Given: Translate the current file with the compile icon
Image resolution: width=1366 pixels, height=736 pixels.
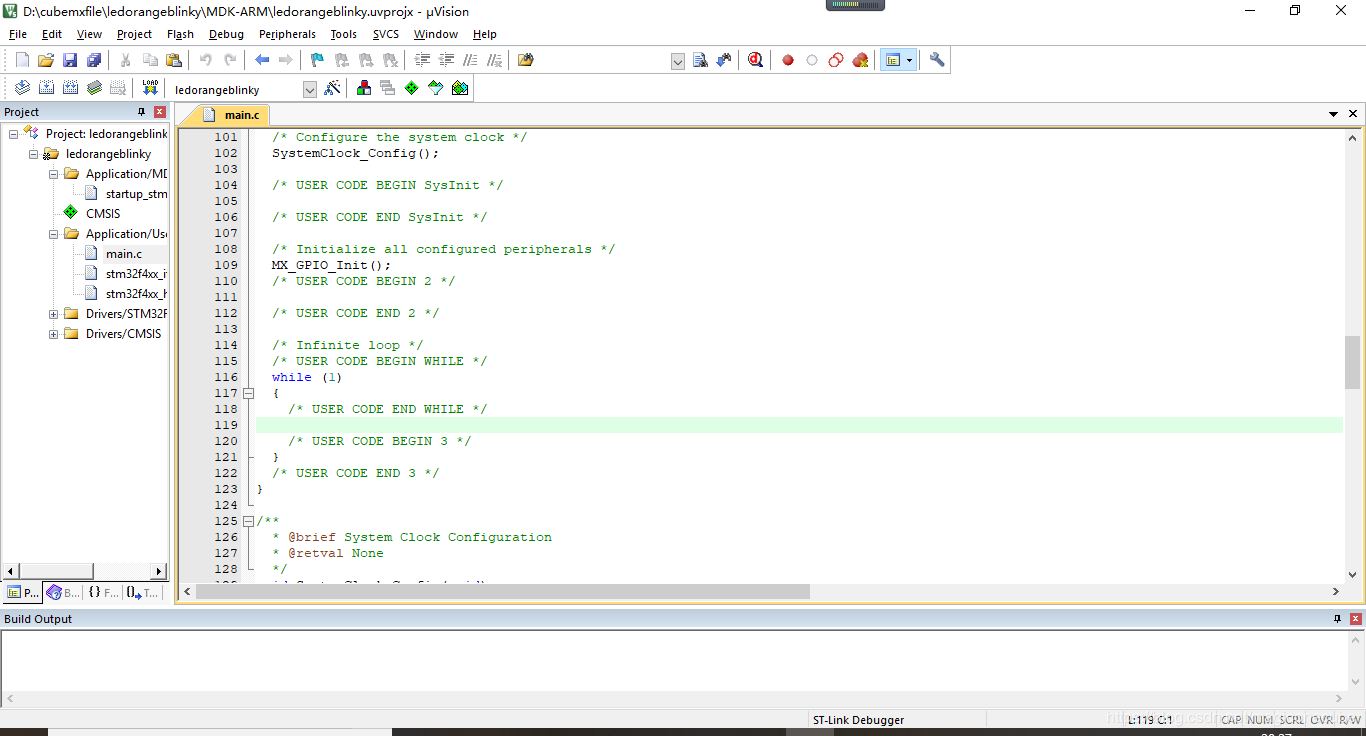Looking at the screenshot, I should pyautogui.click(x=22, y=88).
